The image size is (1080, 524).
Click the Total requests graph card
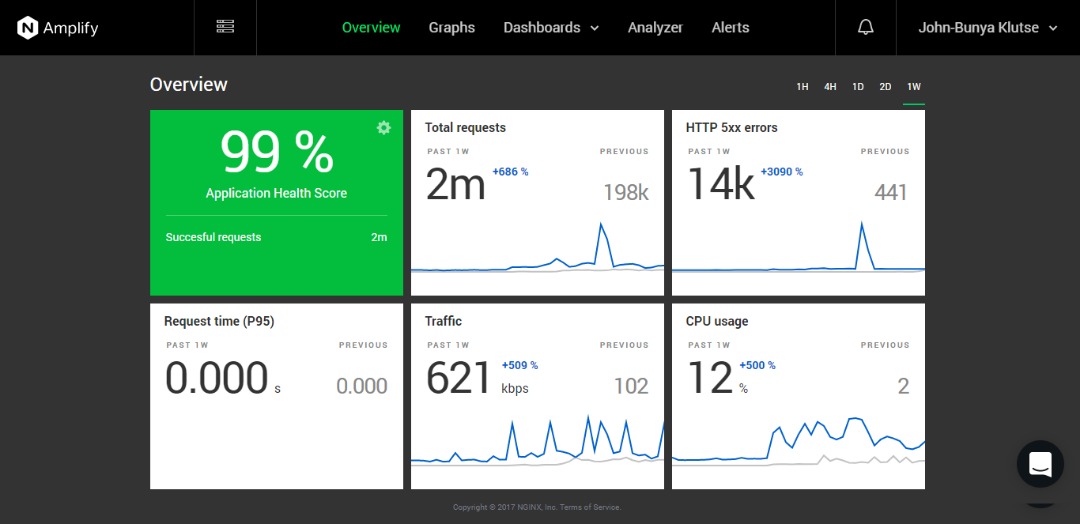pyautogui.click(x=537, y=203)
